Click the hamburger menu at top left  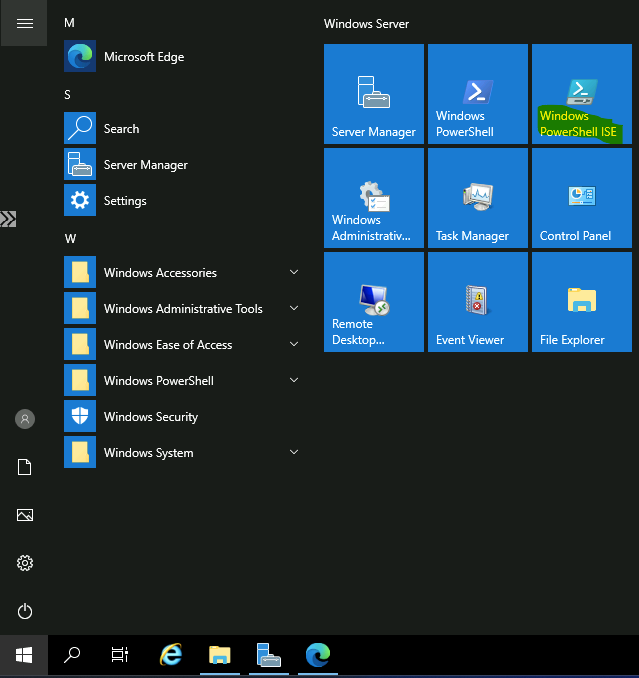click(x=24, y=23)
